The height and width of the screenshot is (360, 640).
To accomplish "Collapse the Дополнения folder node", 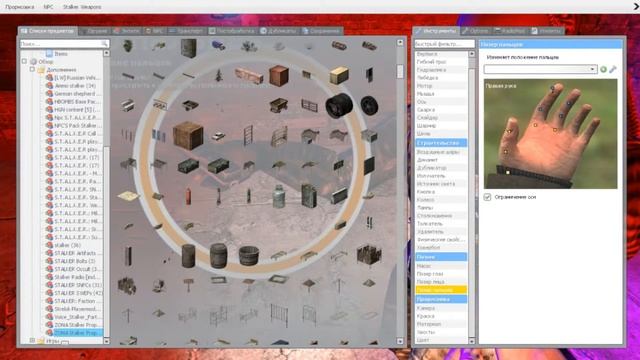I will pos(32,70).
